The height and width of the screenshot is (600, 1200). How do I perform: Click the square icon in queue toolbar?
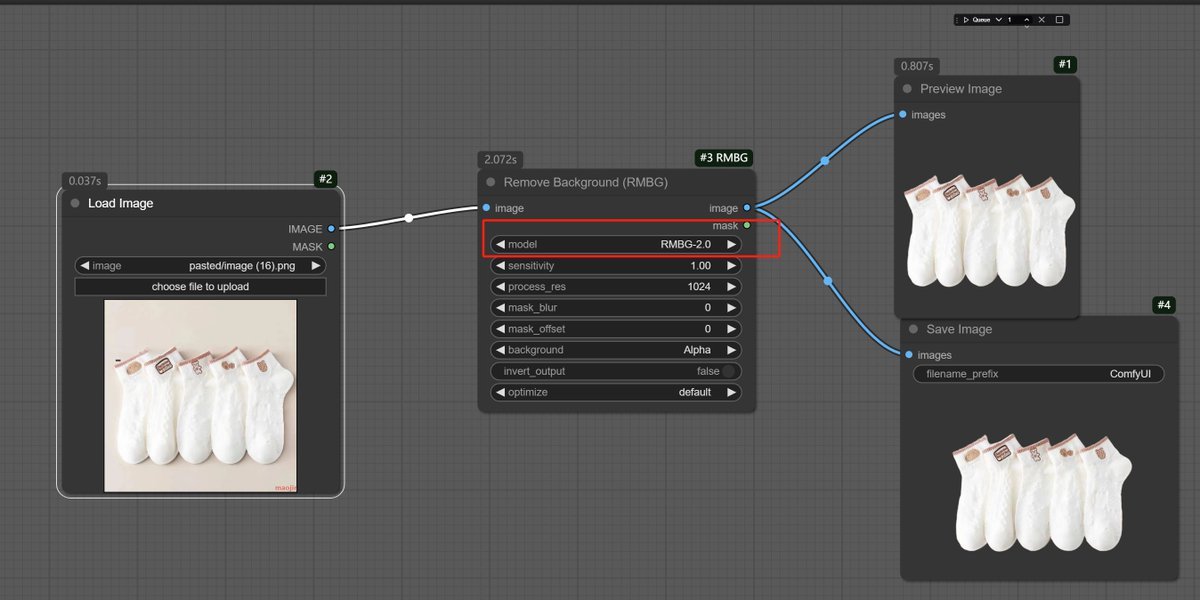tap(1059, 19)
